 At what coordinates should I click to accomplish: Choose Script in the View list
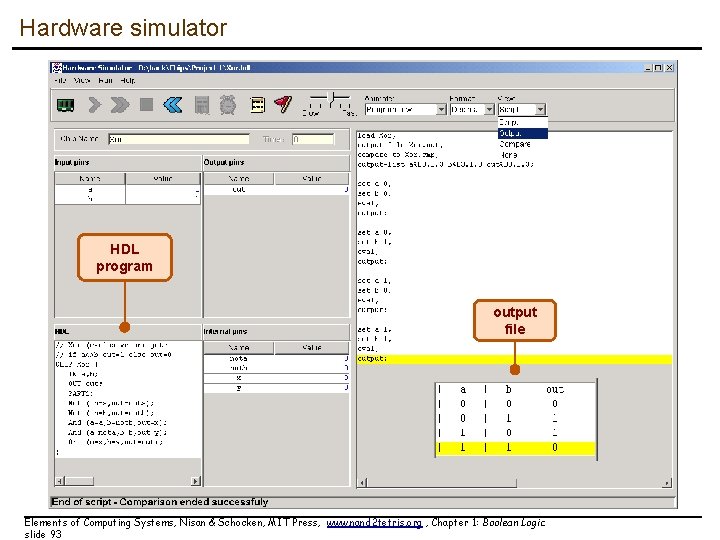pos(523,122)
